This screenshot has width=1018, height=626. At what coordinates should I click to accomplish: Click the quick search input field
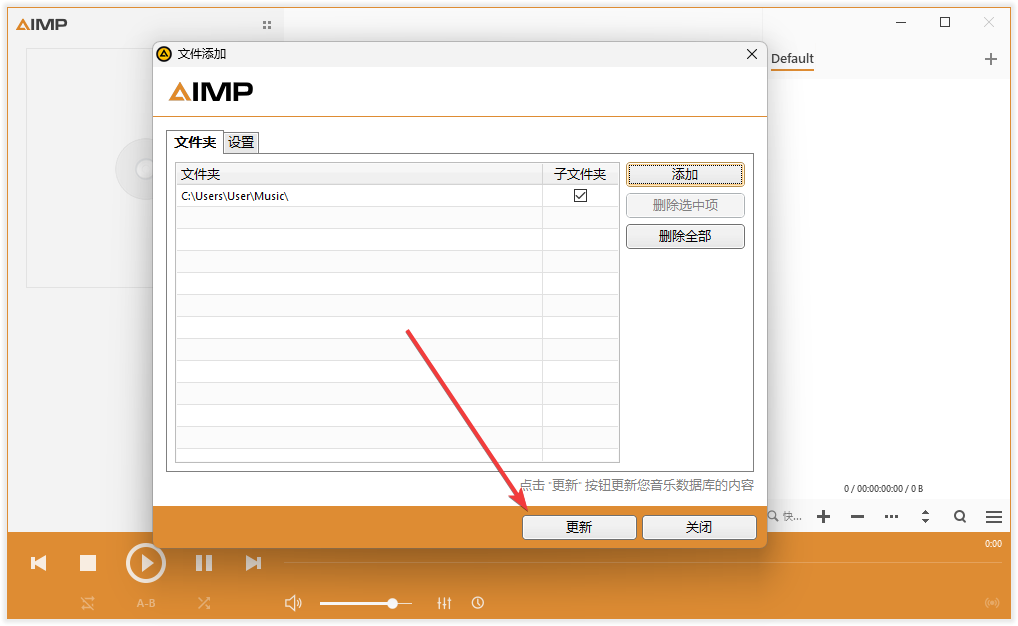pyautogui.click(x=792, y=516)
